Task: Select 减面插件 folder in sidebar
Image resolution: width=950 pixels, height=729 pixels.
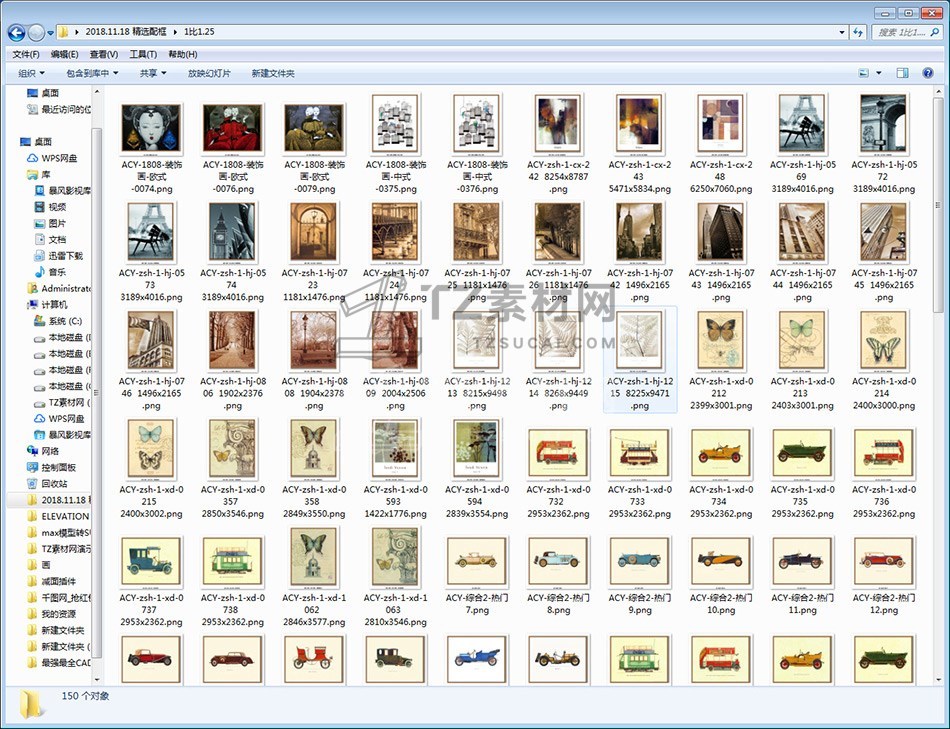Action: coord(51,581)
